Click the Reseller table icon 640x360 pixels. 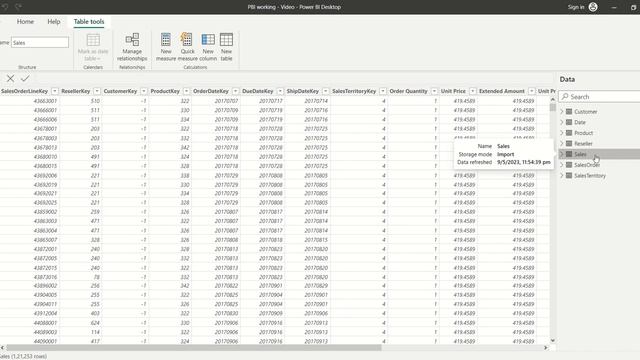(569, 143)
